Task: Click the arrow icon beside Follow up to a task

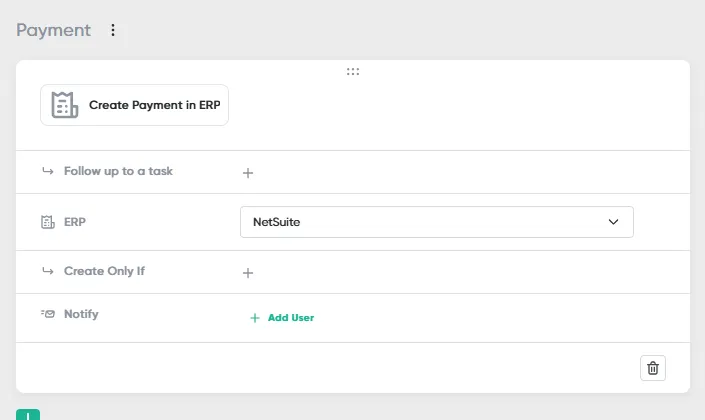Action: coord(48,171)
